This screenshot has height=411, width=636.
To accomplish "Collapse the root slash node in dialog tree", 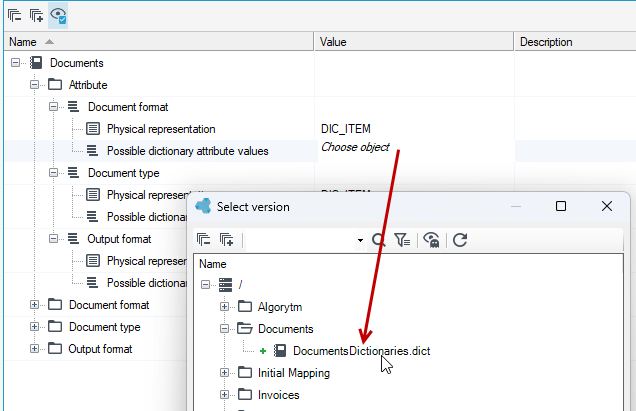I will (206, 285).
